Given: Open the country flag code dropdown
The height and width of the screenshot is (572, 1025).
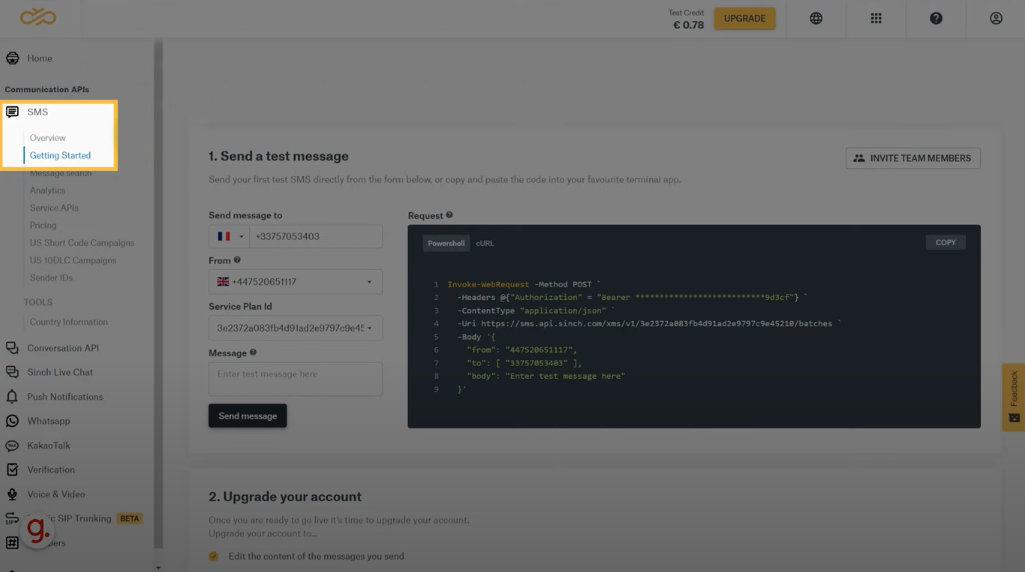Looking at the screenshot, I should point(229,237).
